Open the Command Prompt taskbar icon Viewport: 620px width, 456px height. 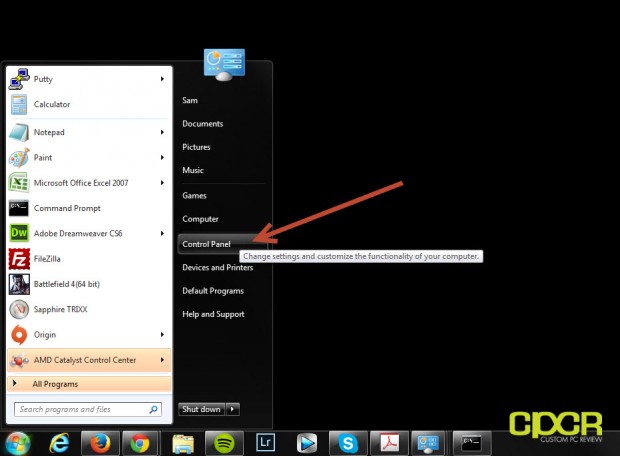[472, 443]
